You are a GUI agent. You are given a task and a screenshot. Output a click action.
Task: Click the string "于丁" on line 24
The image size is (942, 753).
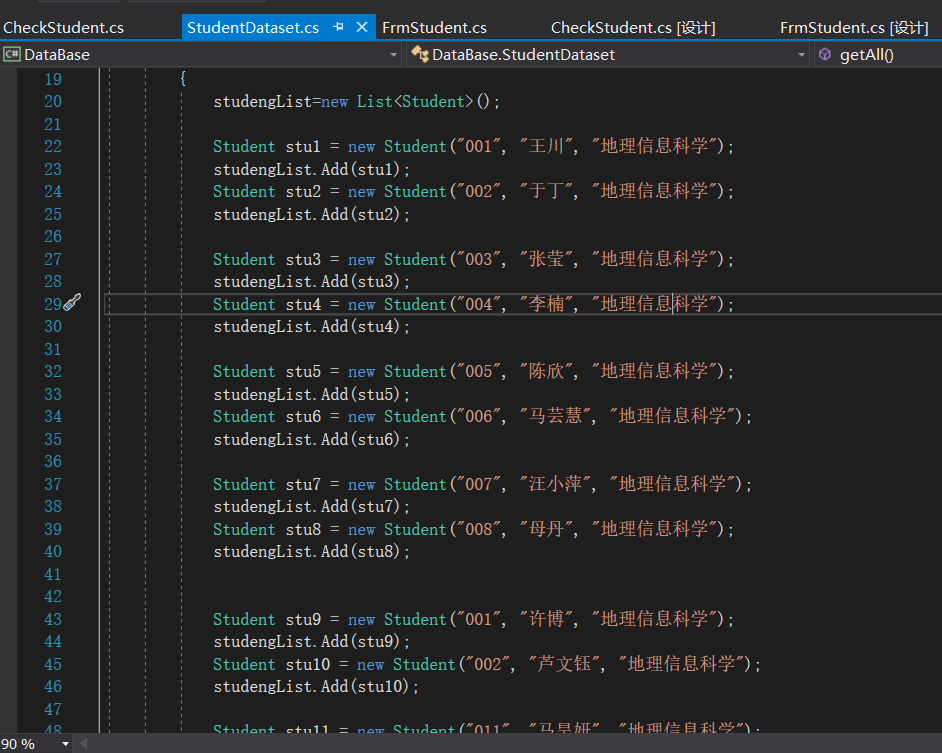(x=546, y=192)
